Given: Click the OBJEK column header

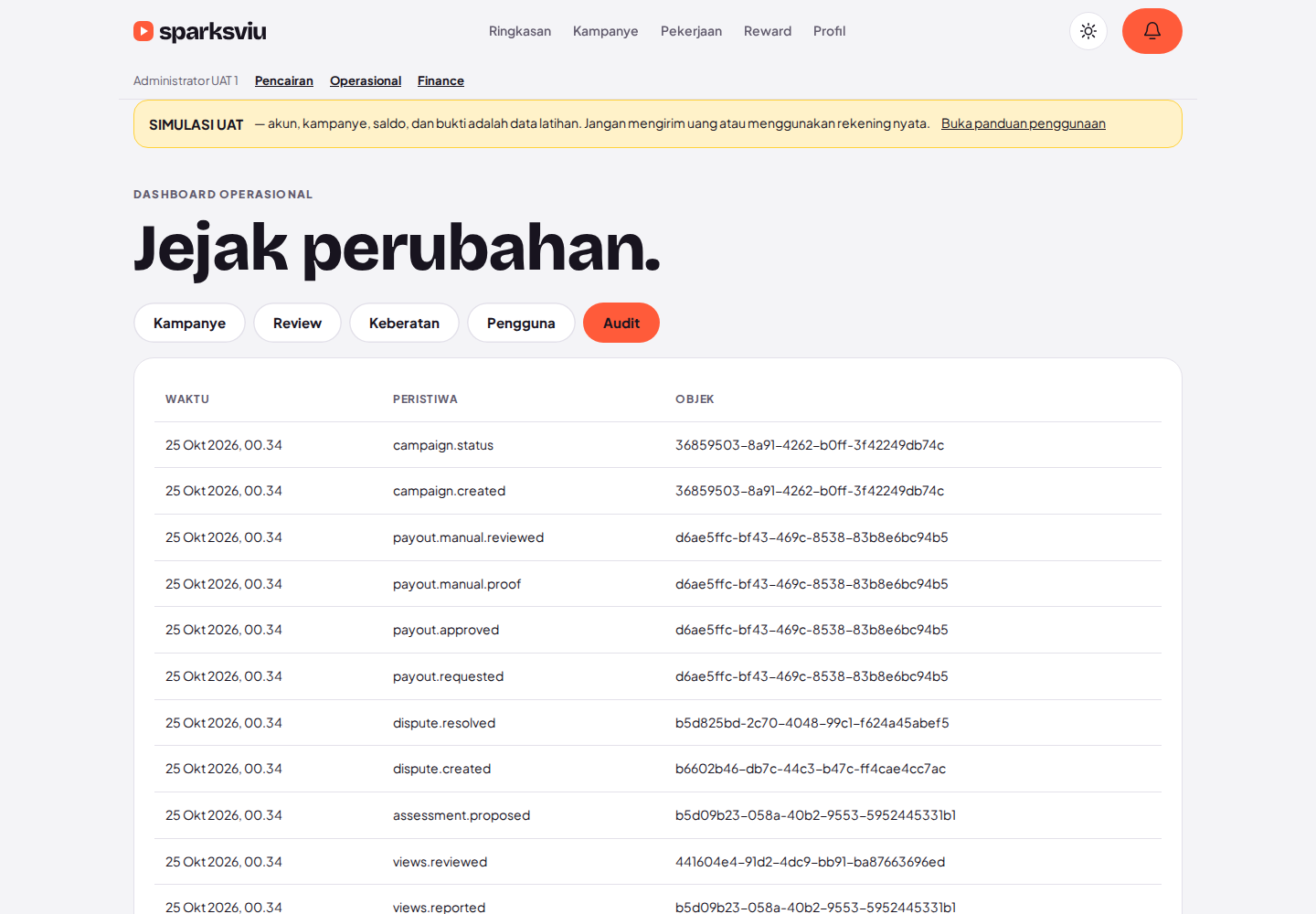Looking at the screenshot, I should click(x=695, y=399).
